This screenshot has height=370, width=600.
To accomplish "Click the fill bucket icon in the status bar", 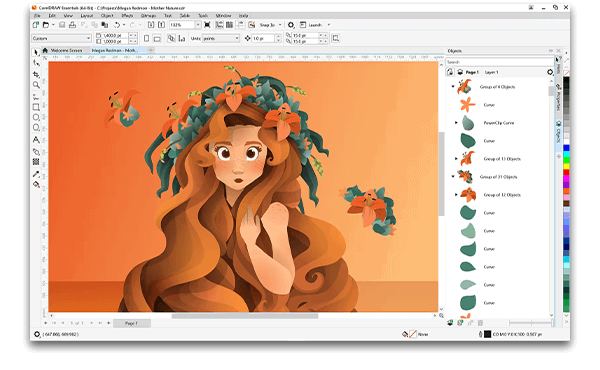I will 405,334.
